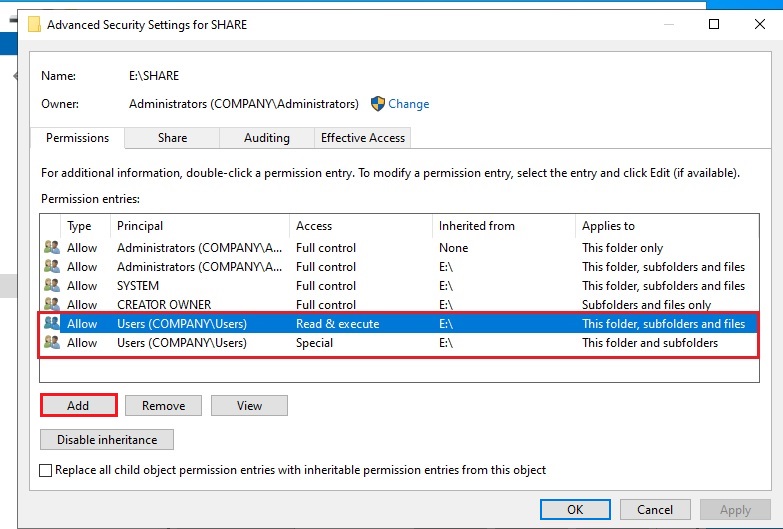Click the View button
This screenshot has width=783, height=529.
pos(249,405)
